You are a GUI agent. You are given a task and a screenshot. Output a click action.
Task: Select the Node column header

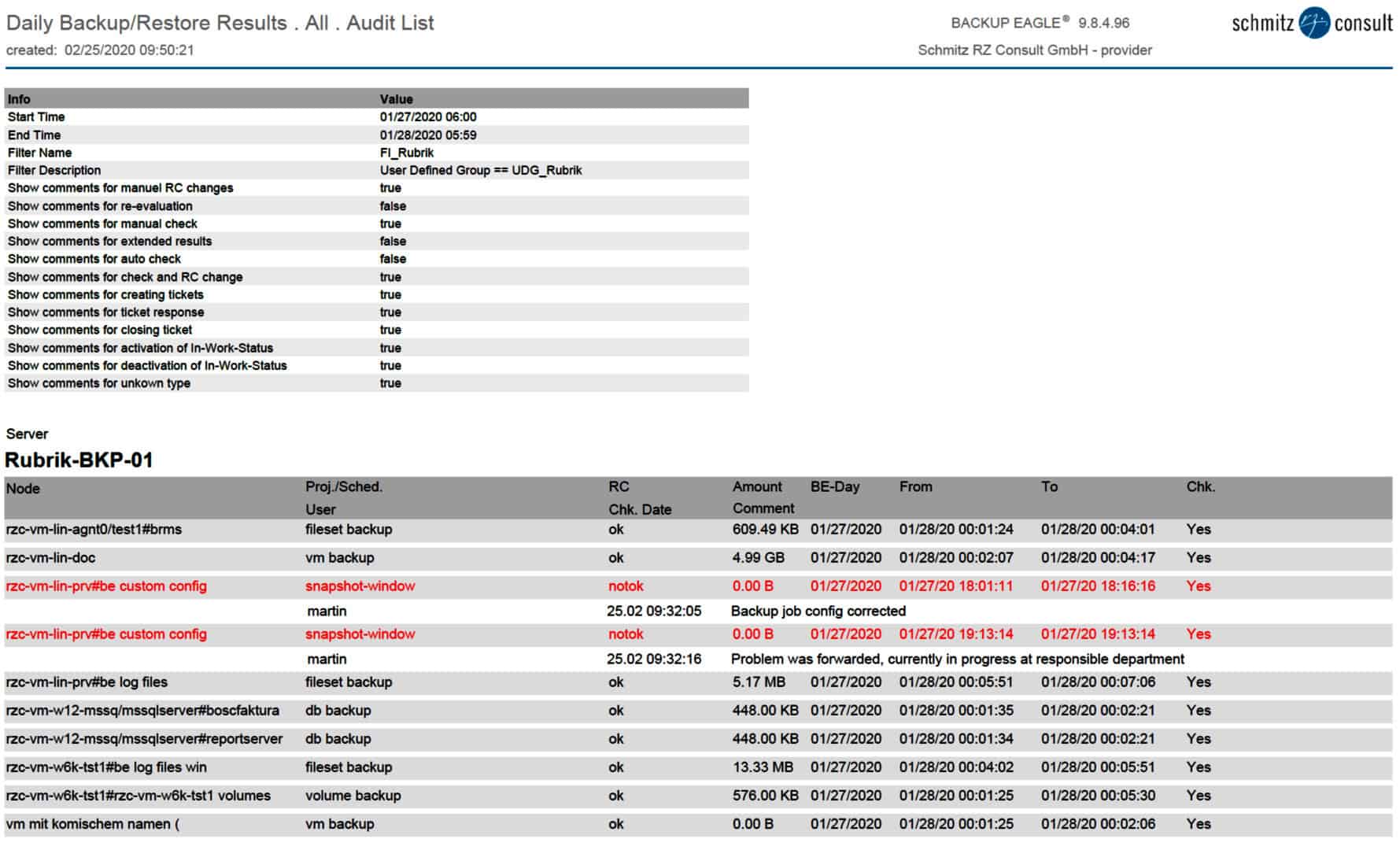pyautogui.click(x=23, y=488)
